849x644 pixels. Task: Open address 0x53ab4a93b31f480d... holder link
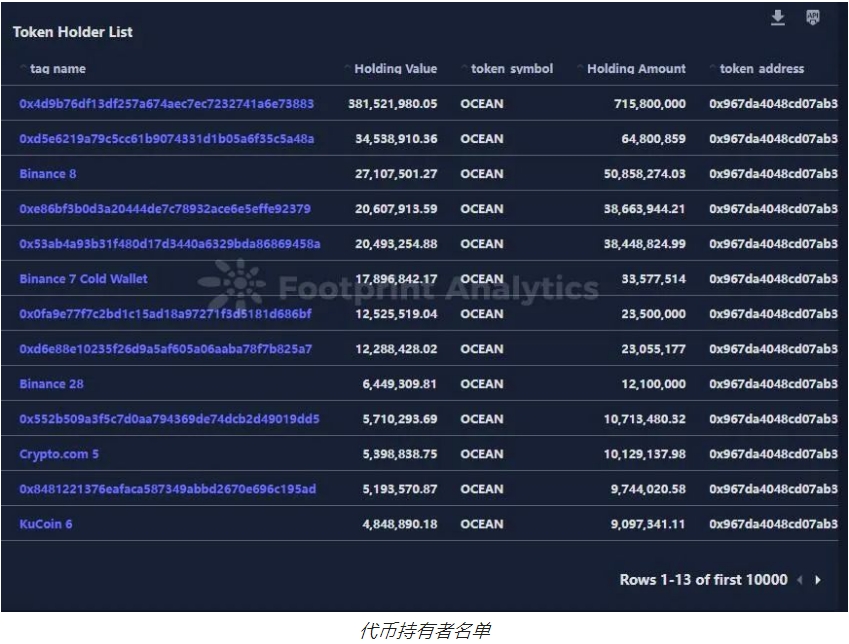click(169, 244)
